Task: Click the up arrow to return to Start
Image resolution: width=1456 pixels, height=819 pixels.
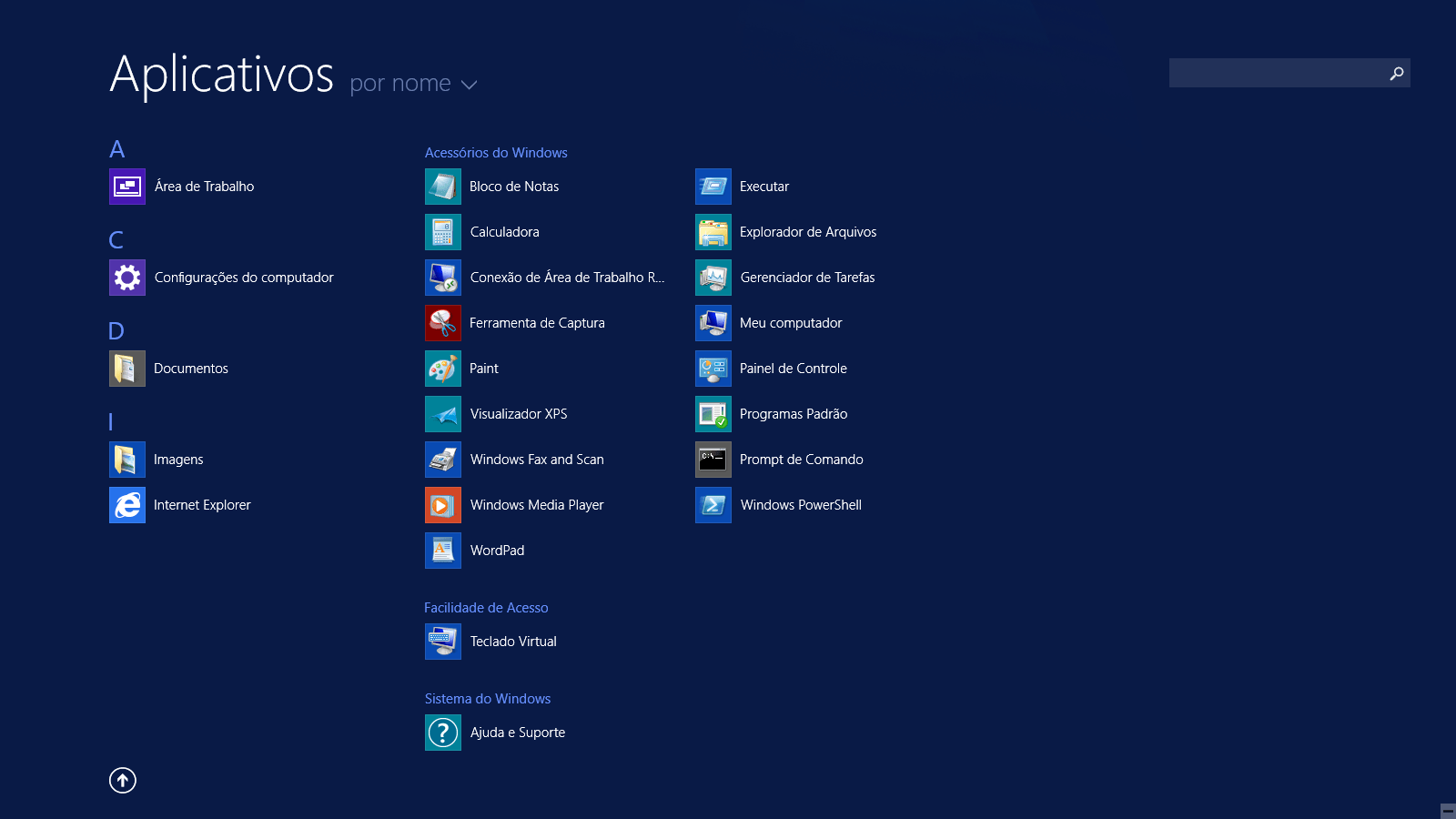Action: (123, 780)
